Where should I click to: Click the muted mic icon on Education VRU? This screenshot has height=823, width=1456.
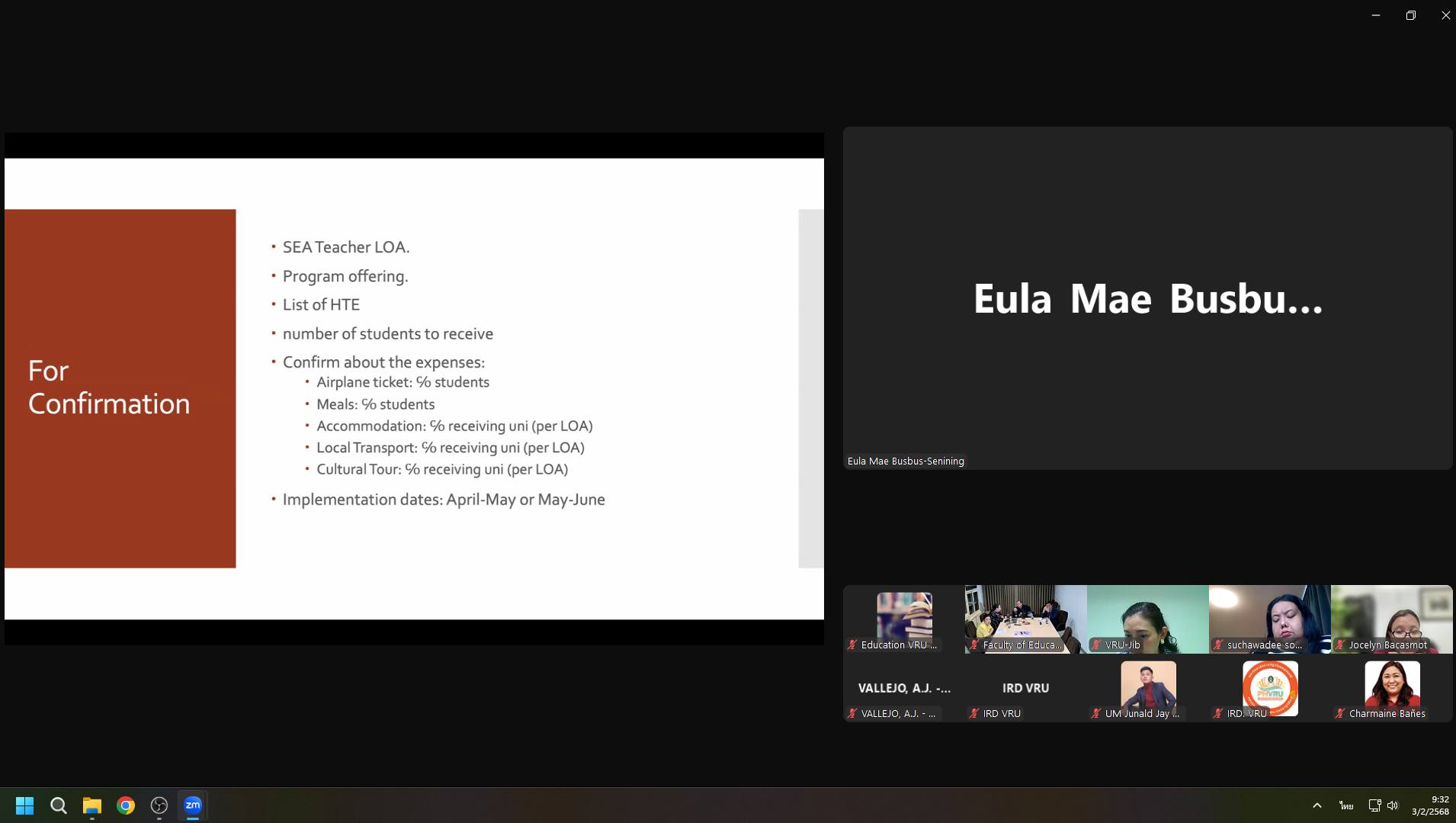(x=853, y=645)
